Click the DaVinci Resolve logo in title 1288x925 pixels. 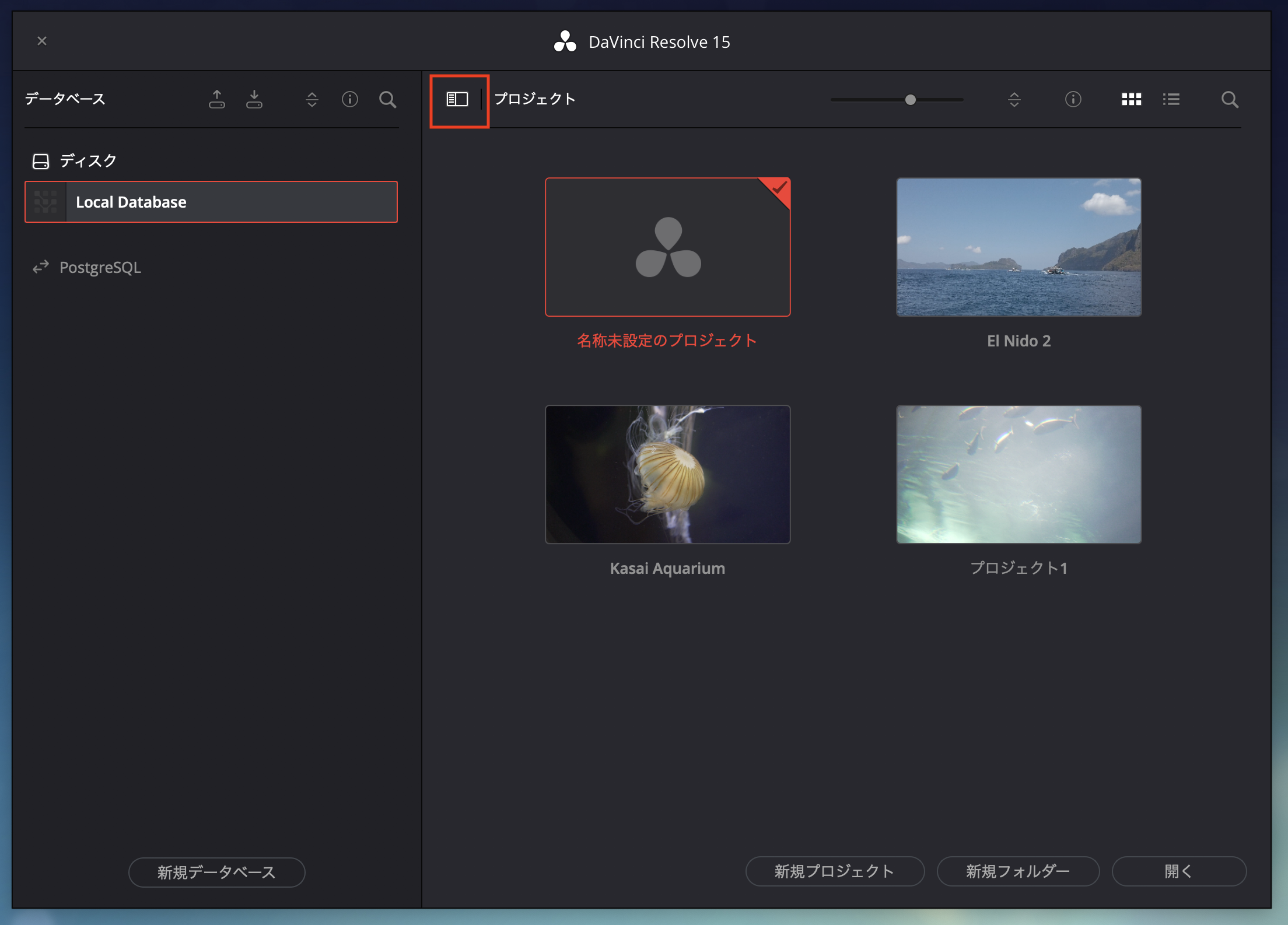(565, 41)
